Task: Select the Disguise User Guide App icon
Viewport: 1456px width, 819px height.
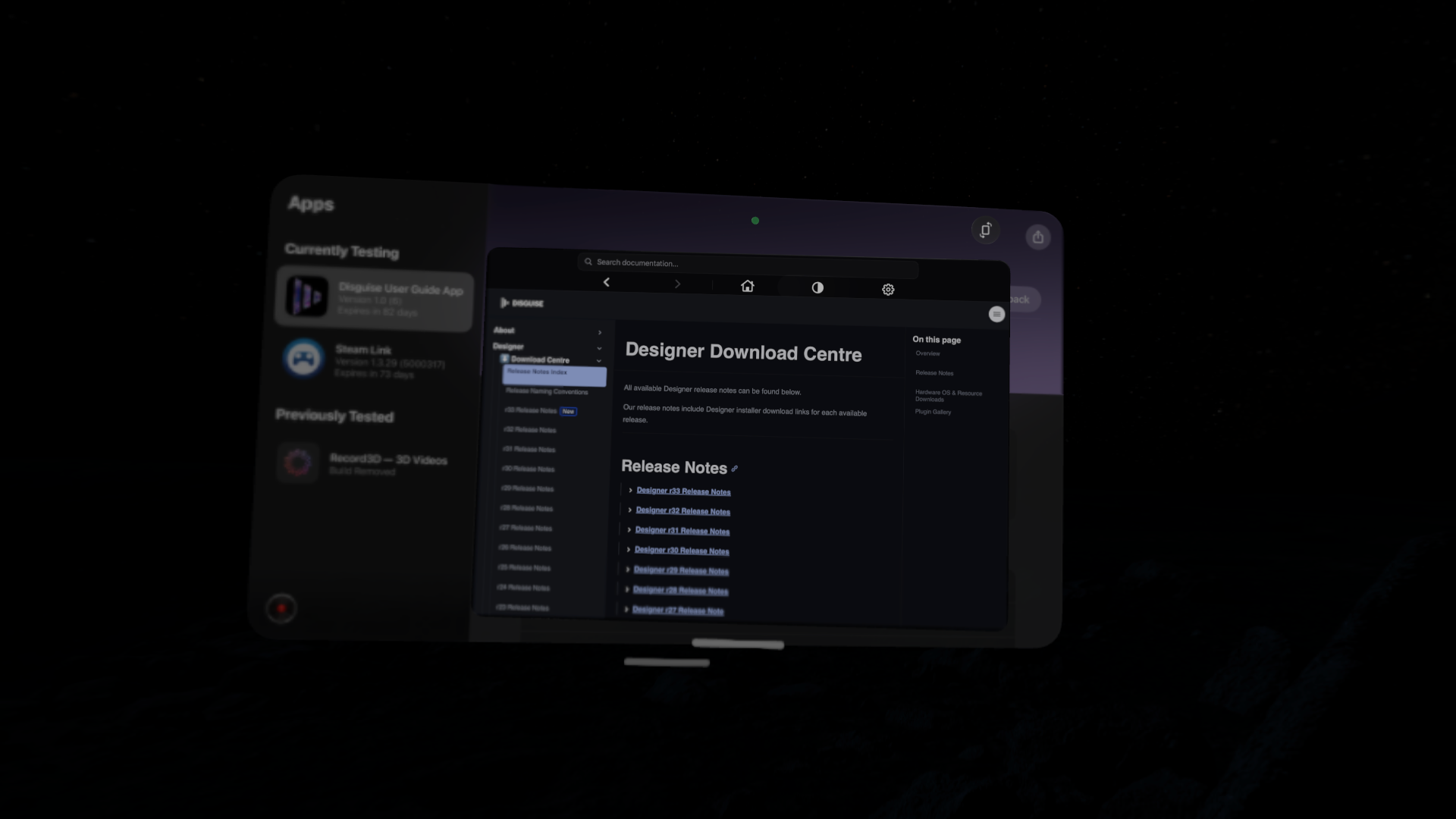Action: [307, 296]
